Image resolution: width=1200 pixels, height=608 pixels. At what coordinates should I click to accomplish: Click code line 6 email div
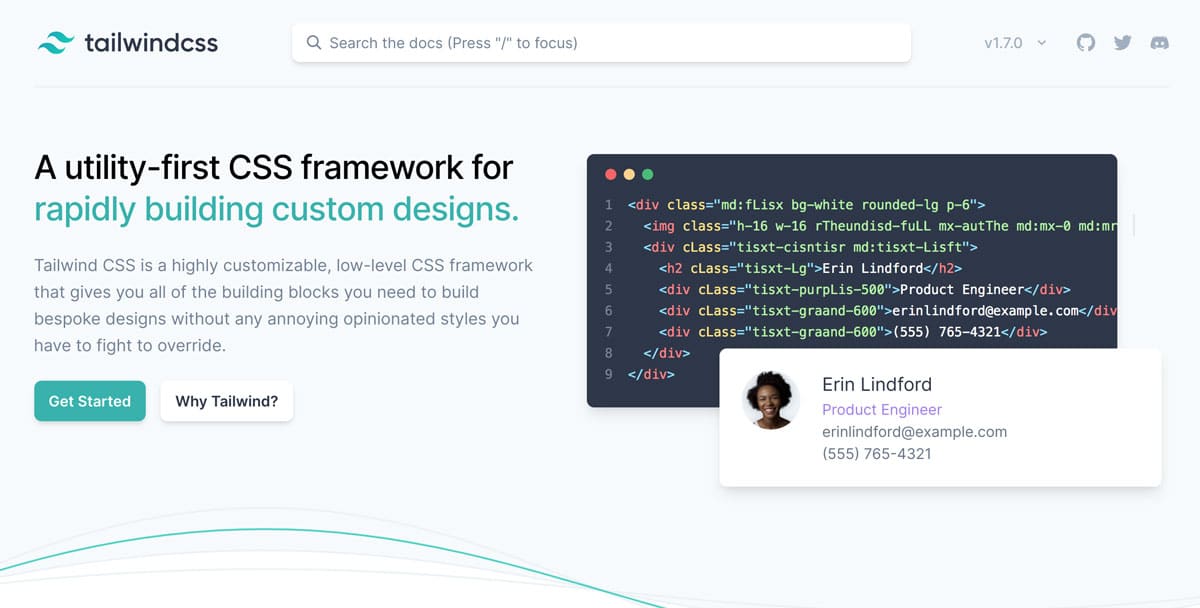pyautogui.click(x=888, y=310)
